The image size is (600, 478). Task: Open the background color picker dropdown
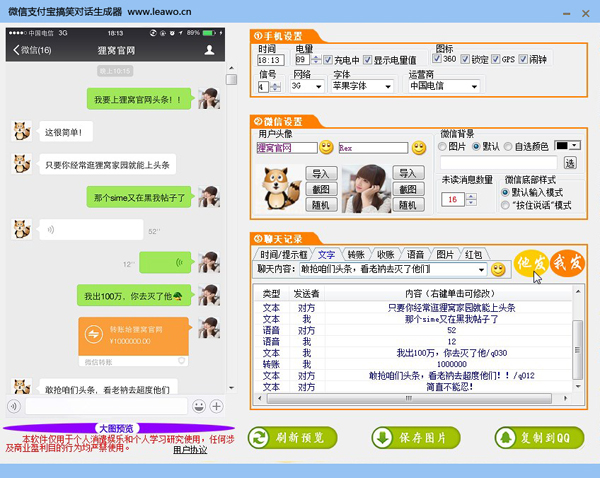point(574,145)
